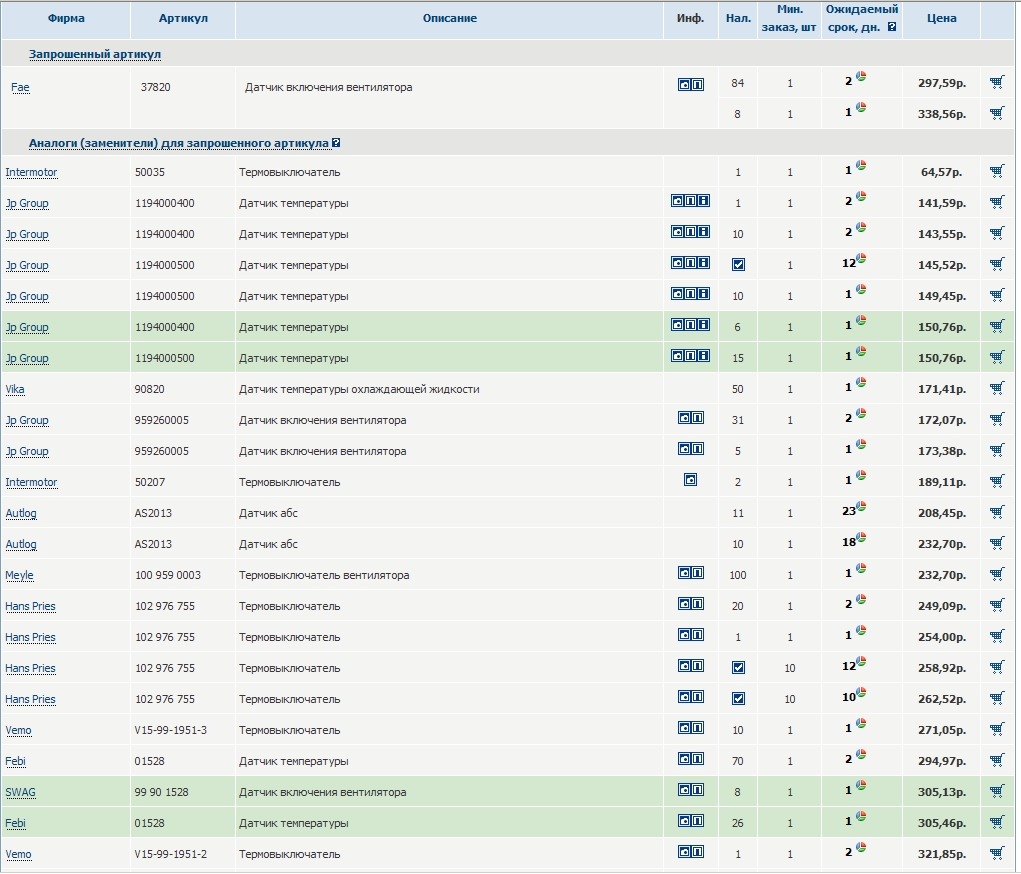The image size is (1021, 874).
Task: Click the rightmost info icon in 143,55р. row
Action: [703, 232]
